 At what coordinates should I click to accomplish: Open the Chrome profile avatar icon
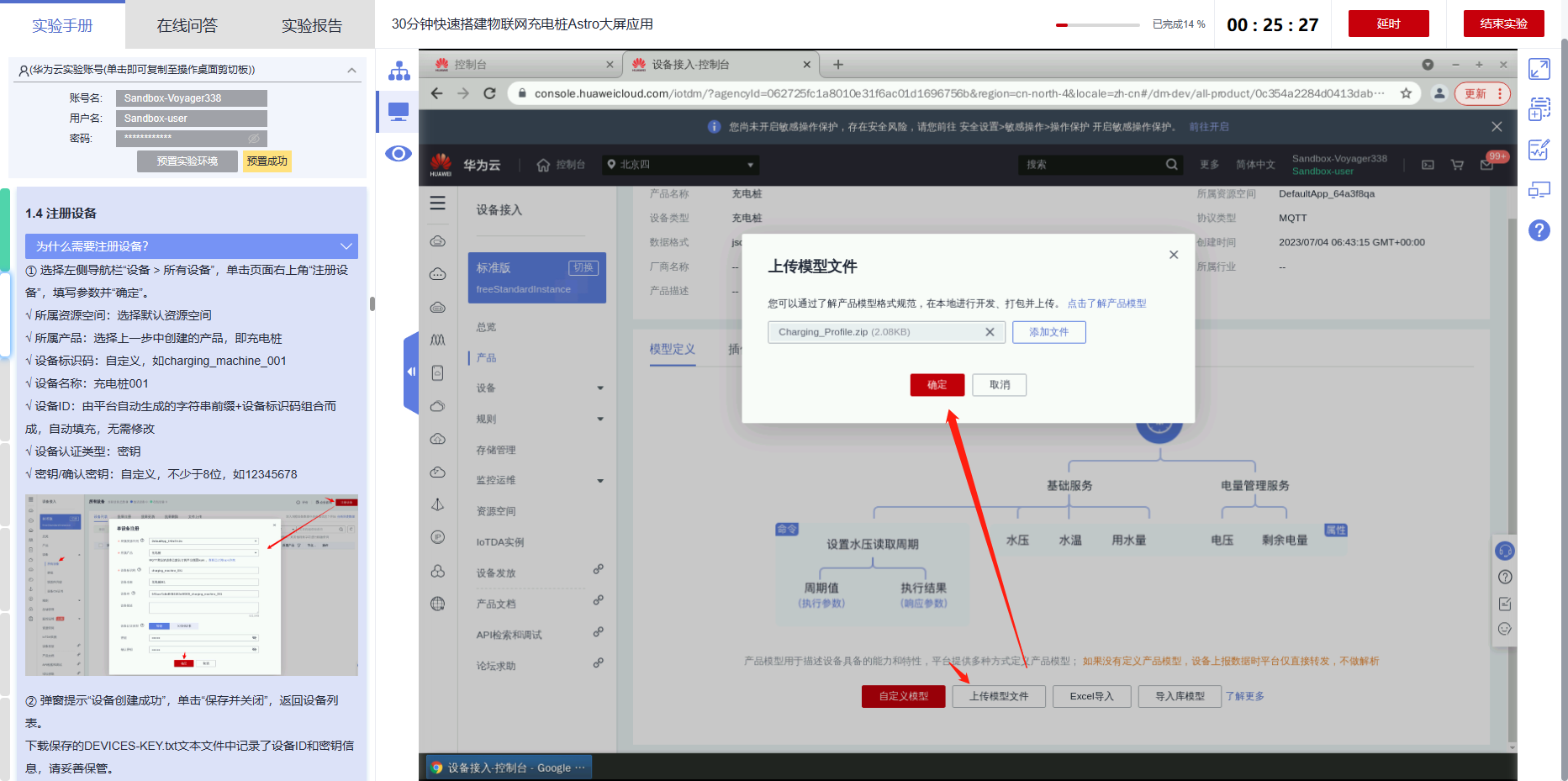click(1439, 93)
